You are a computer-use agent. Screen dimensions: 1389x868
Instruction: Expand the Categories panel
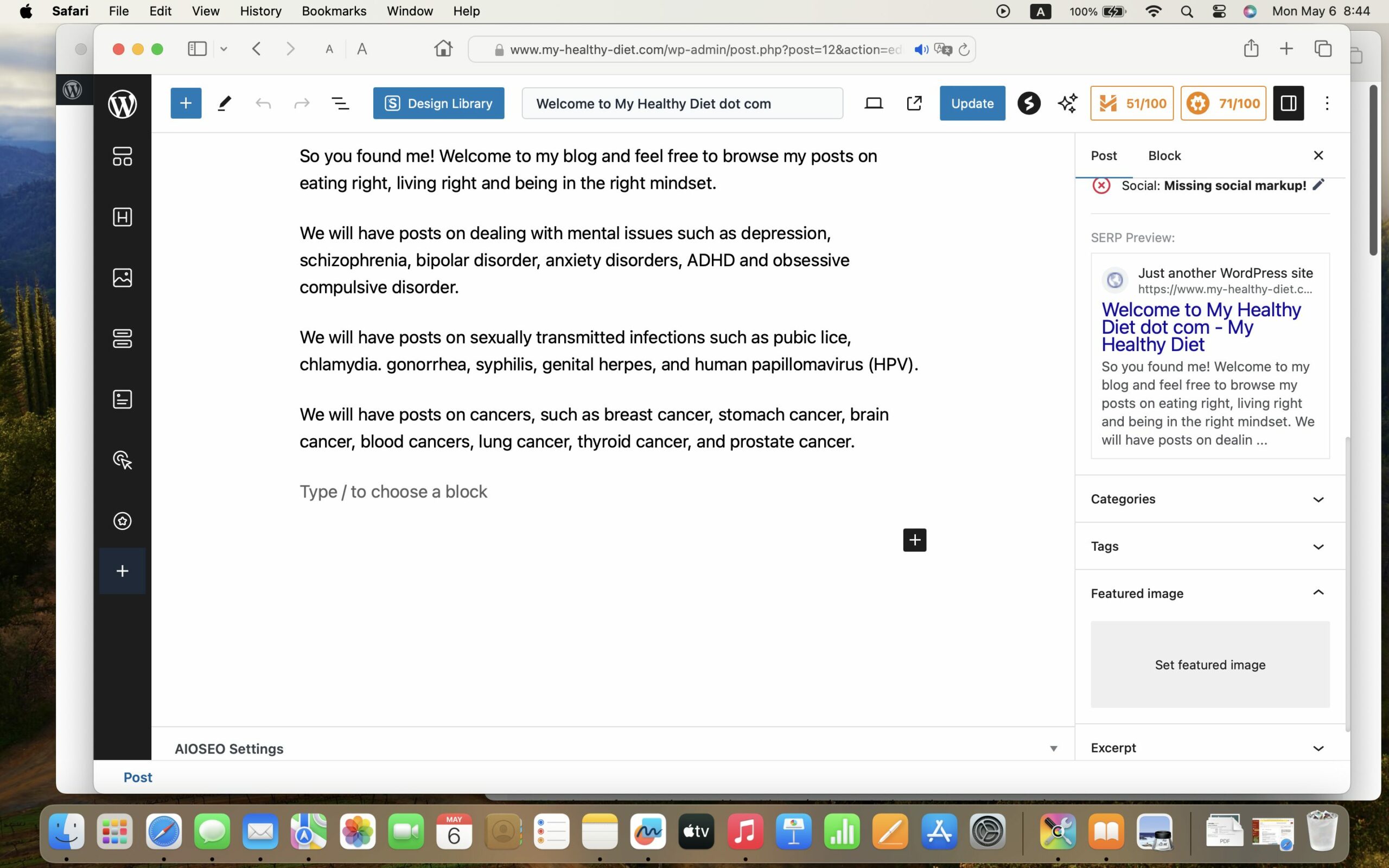pos(1210,499)
